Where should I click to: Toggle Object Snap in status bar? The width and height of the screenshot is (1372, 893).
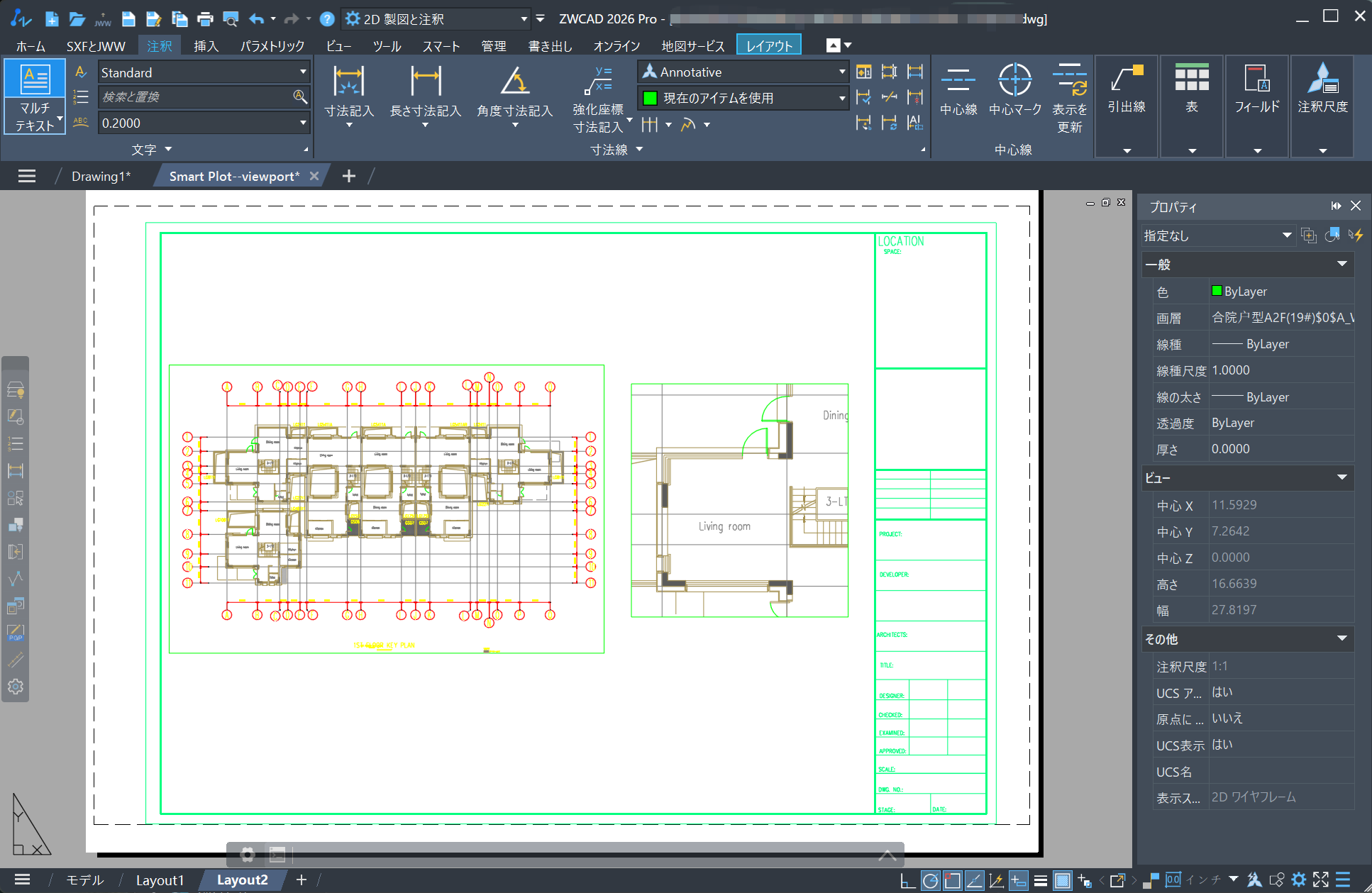tap(952, 880)
